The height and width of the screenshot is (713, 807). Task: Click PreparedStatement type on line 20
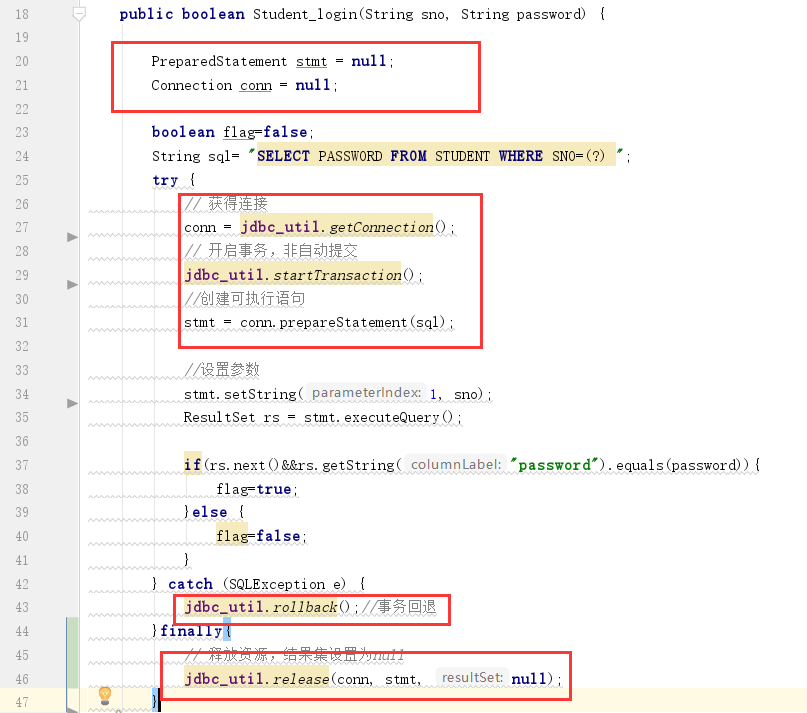point(219,62)
